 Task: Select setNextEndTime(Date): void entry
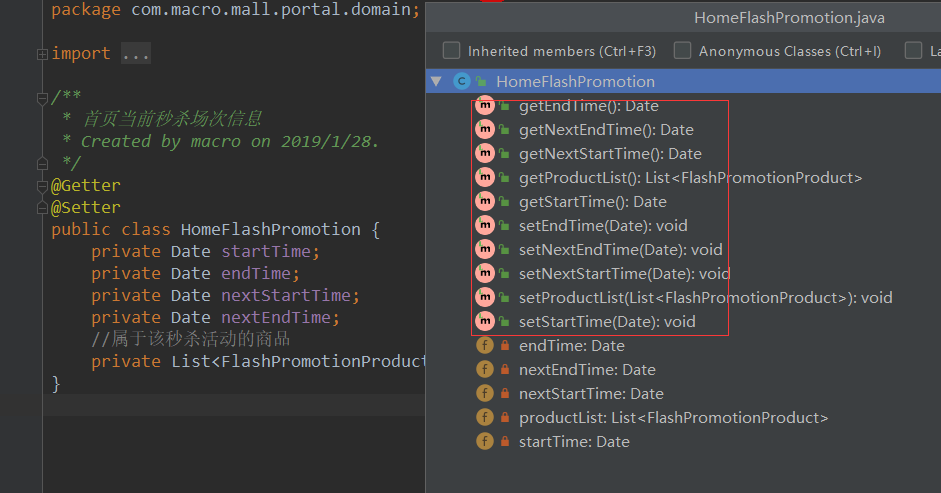(621, 250)
